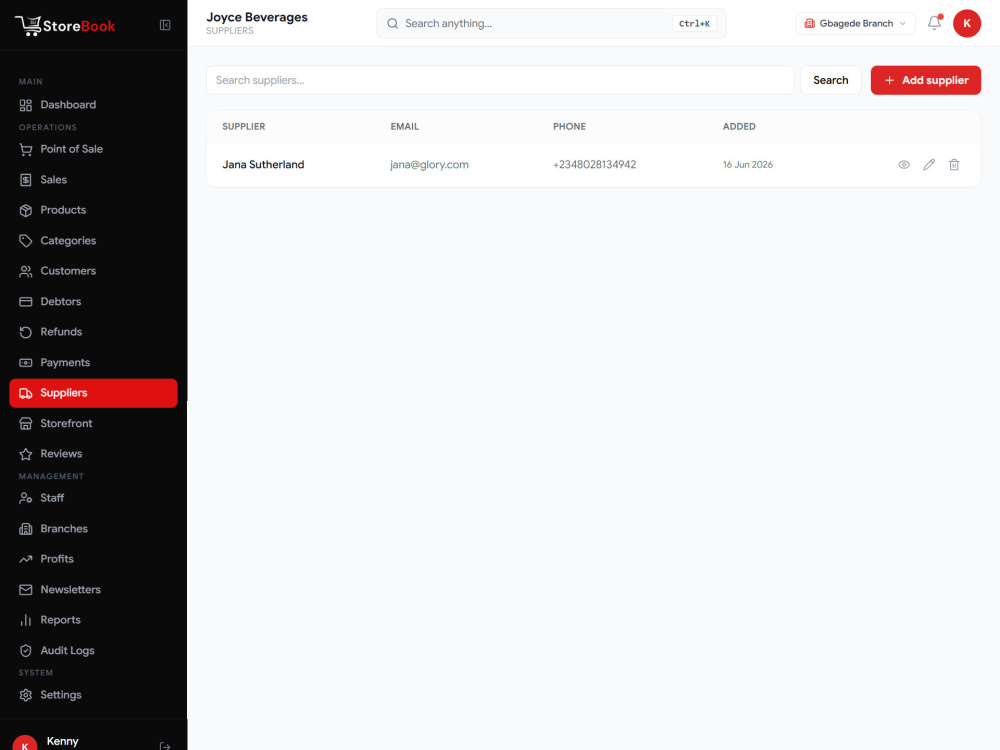The image size is (1000, 750).
Task: Click the Dashboard grid icon
Action: click(x=26, y=105)
